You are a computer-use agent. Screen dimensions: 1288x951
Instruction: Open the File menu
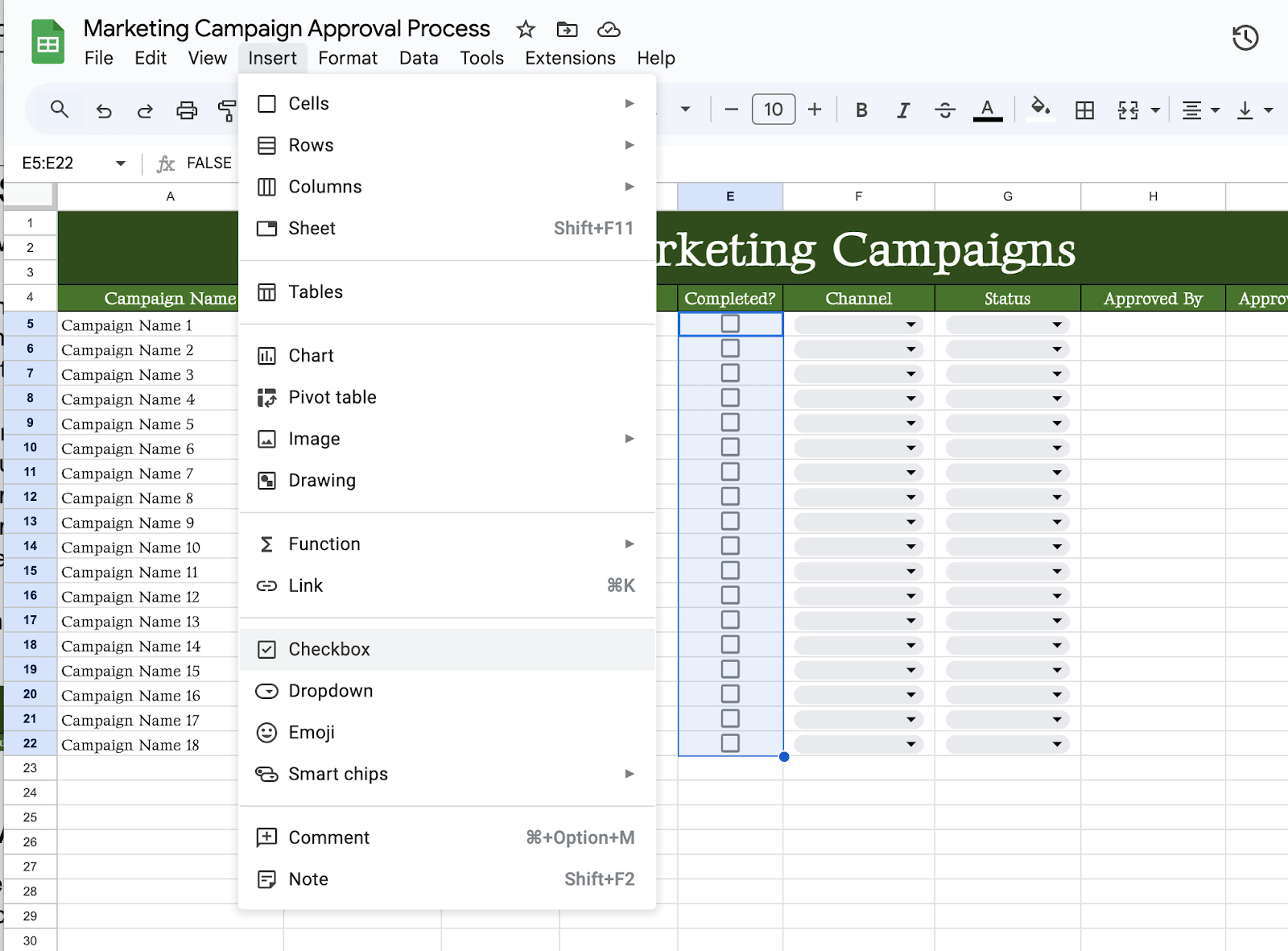pyautogui.click(x=99, y=58)
